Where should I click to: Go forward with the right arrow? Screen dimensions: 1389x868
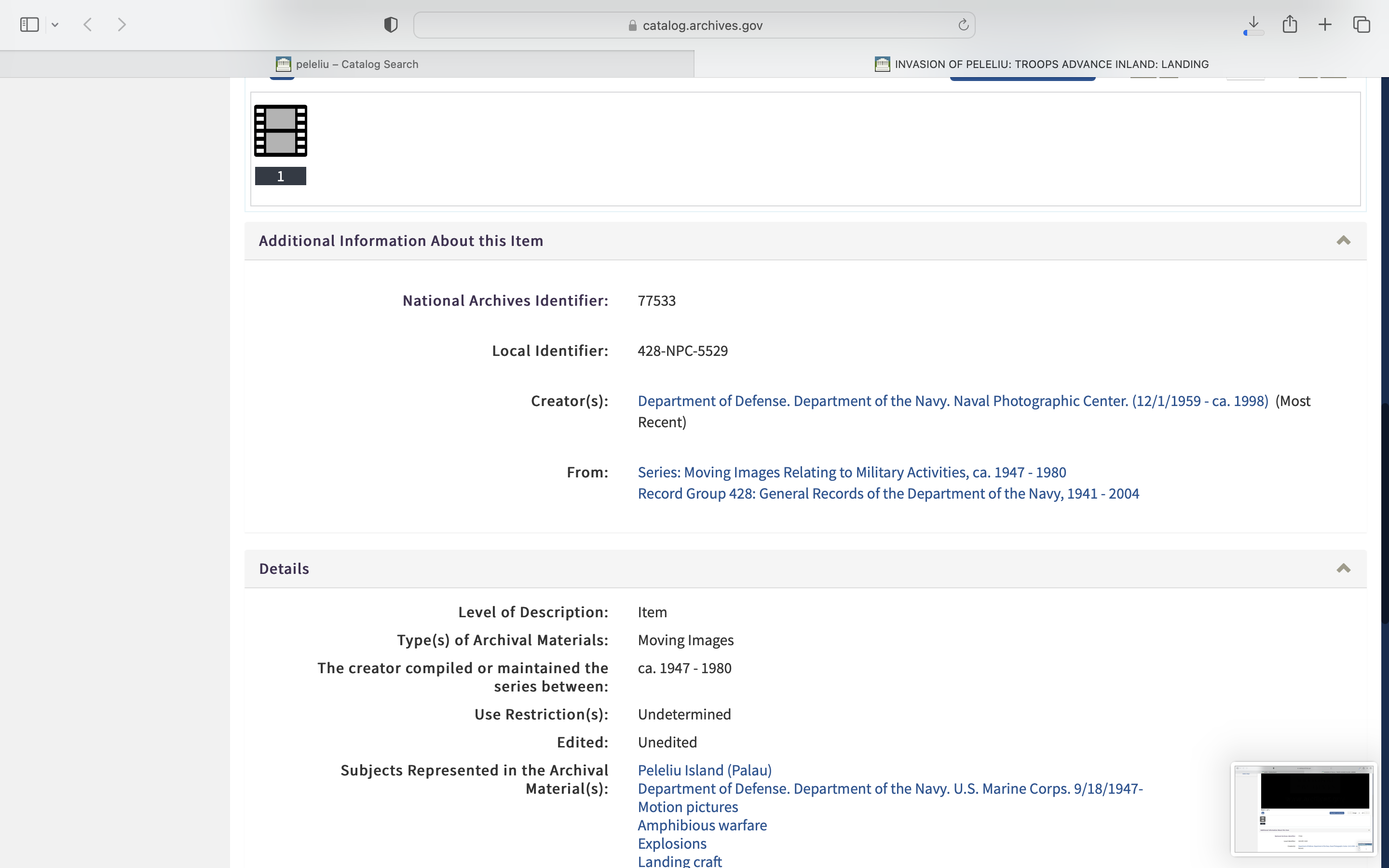[121, 25]
